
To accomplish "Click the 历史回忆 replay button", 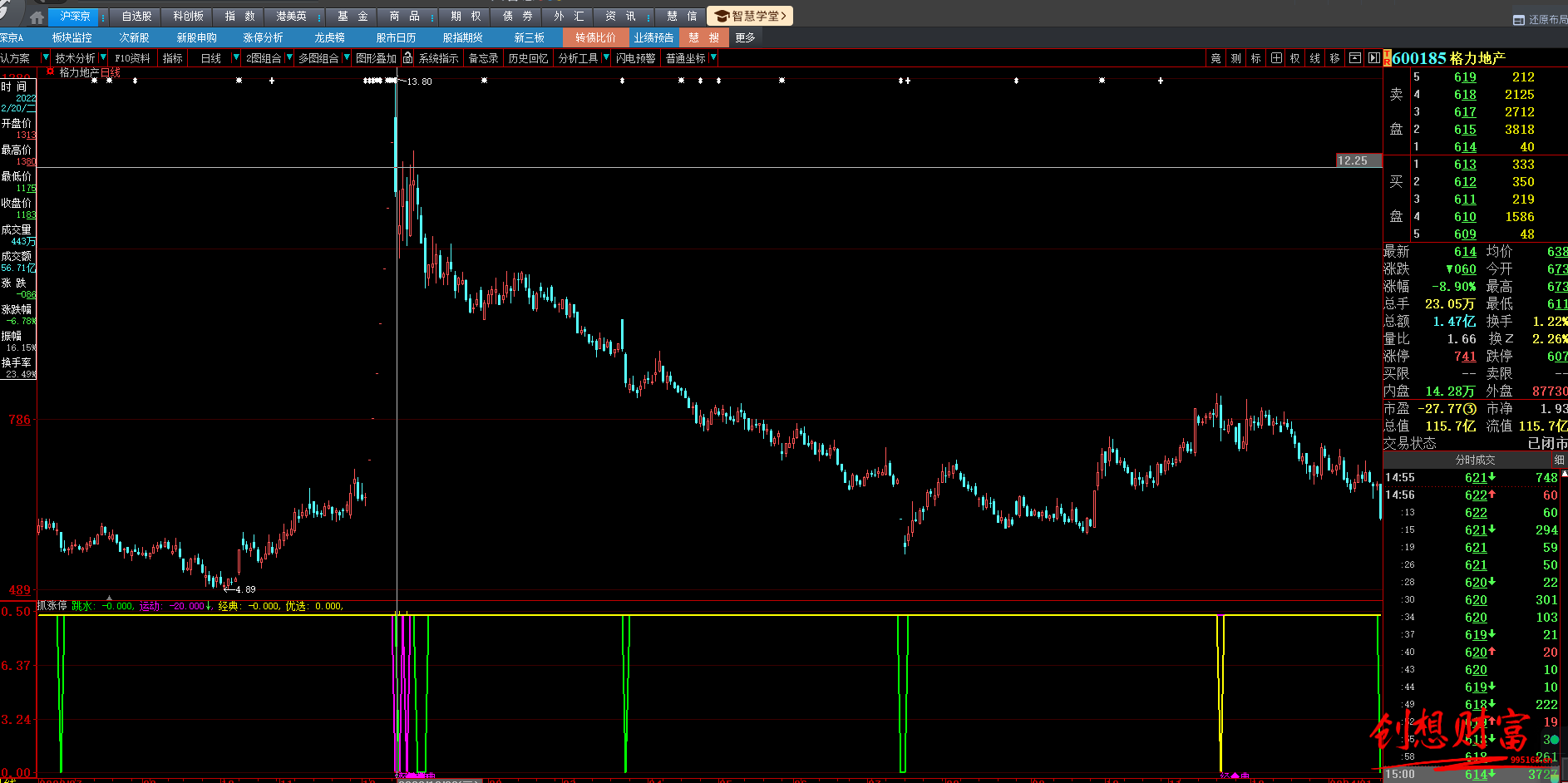I will pyautogui.click(x=528, y=58).
